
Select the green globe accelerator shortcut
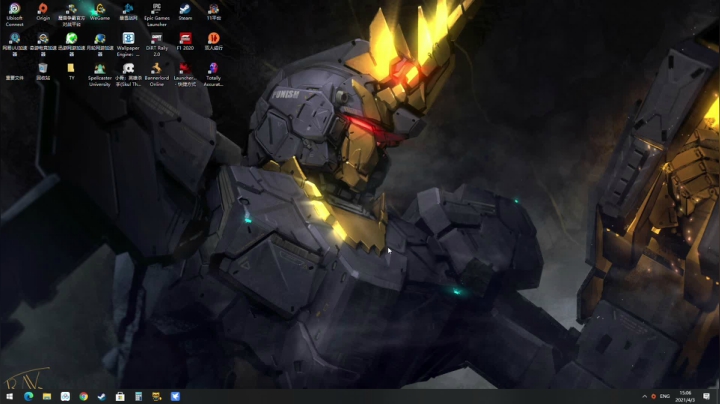click(71, 44)
